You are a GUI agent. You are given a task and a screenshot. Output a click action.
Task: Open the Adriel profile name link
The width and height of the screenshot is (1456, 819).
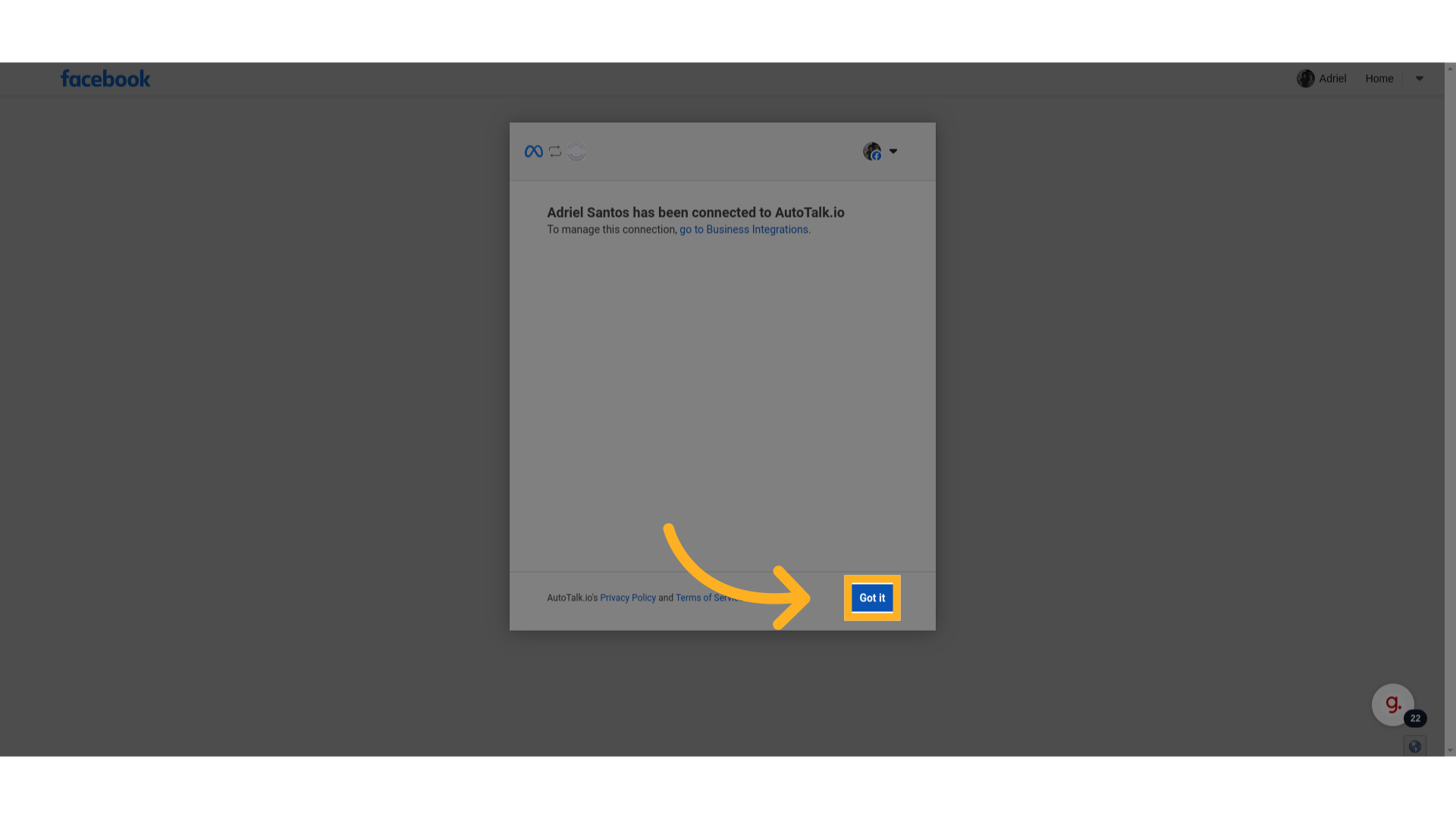coord(1332,79)
